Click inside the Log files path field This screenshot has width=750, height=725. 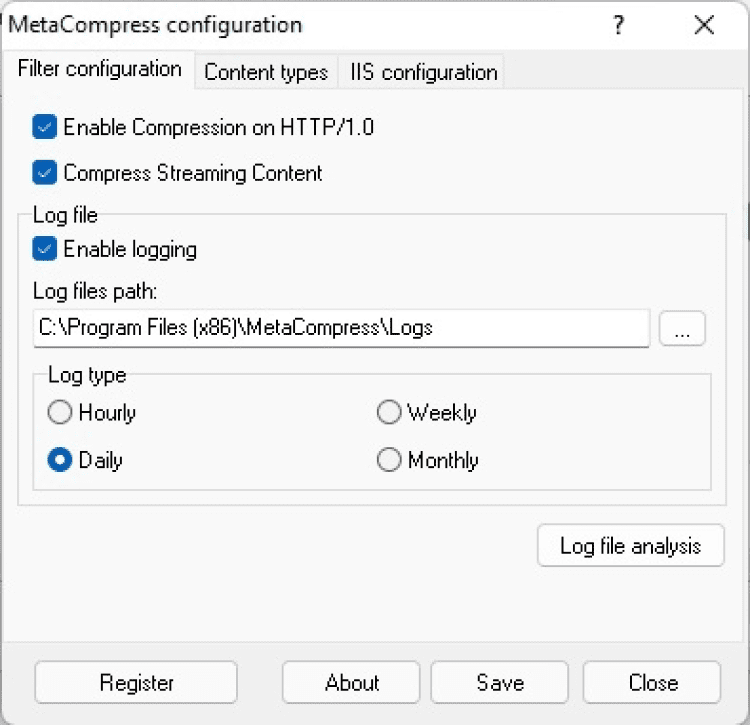(340, 328)
